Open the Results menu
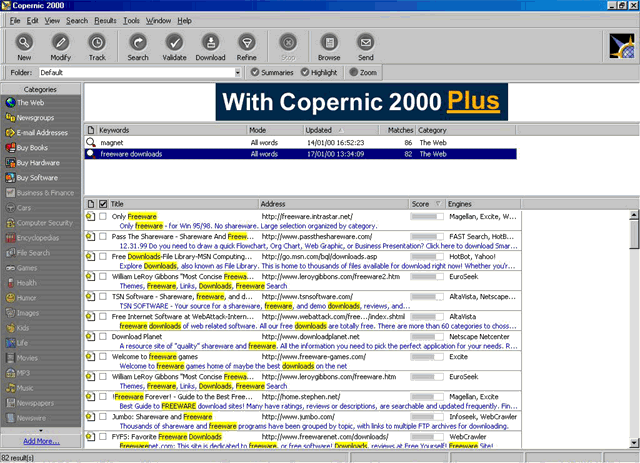 [x=105, y=20]
